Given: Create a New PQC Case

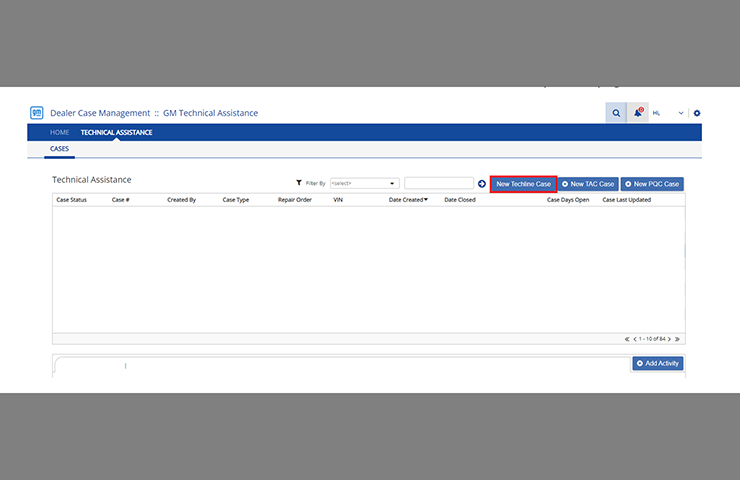Looking at the screenshot, I should coord(652,184).
